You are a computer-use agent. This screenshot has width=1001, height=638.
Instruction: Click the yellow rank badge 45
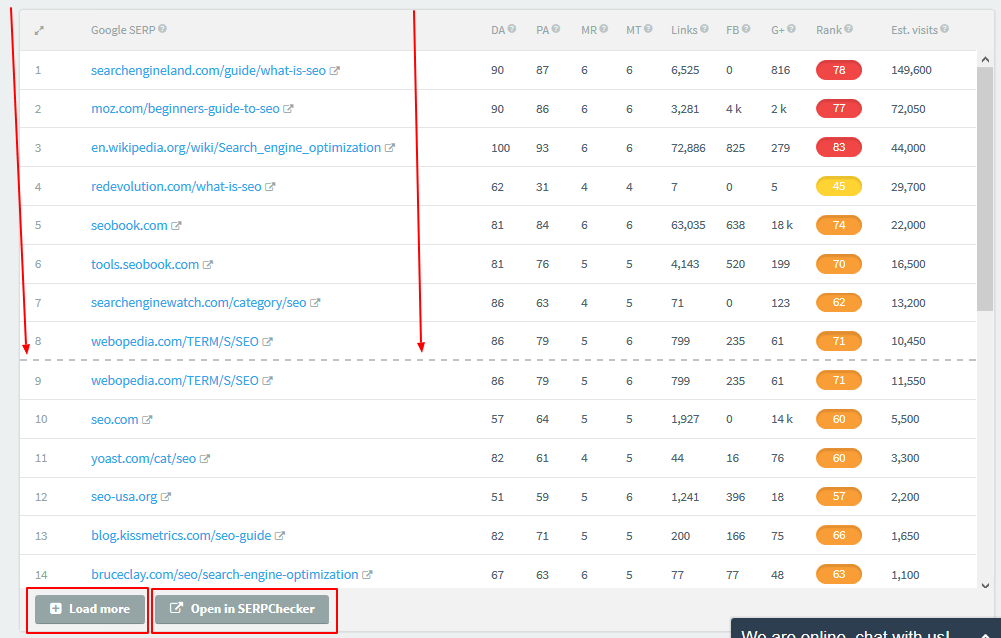click(x=839, y=186)
